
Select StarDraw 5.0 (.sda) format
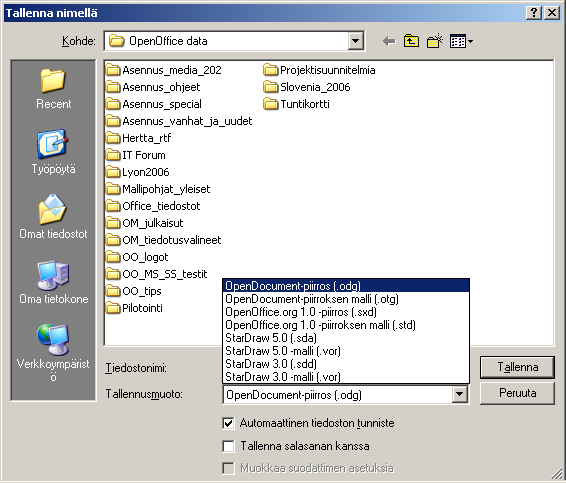click(x=346, y=338)
